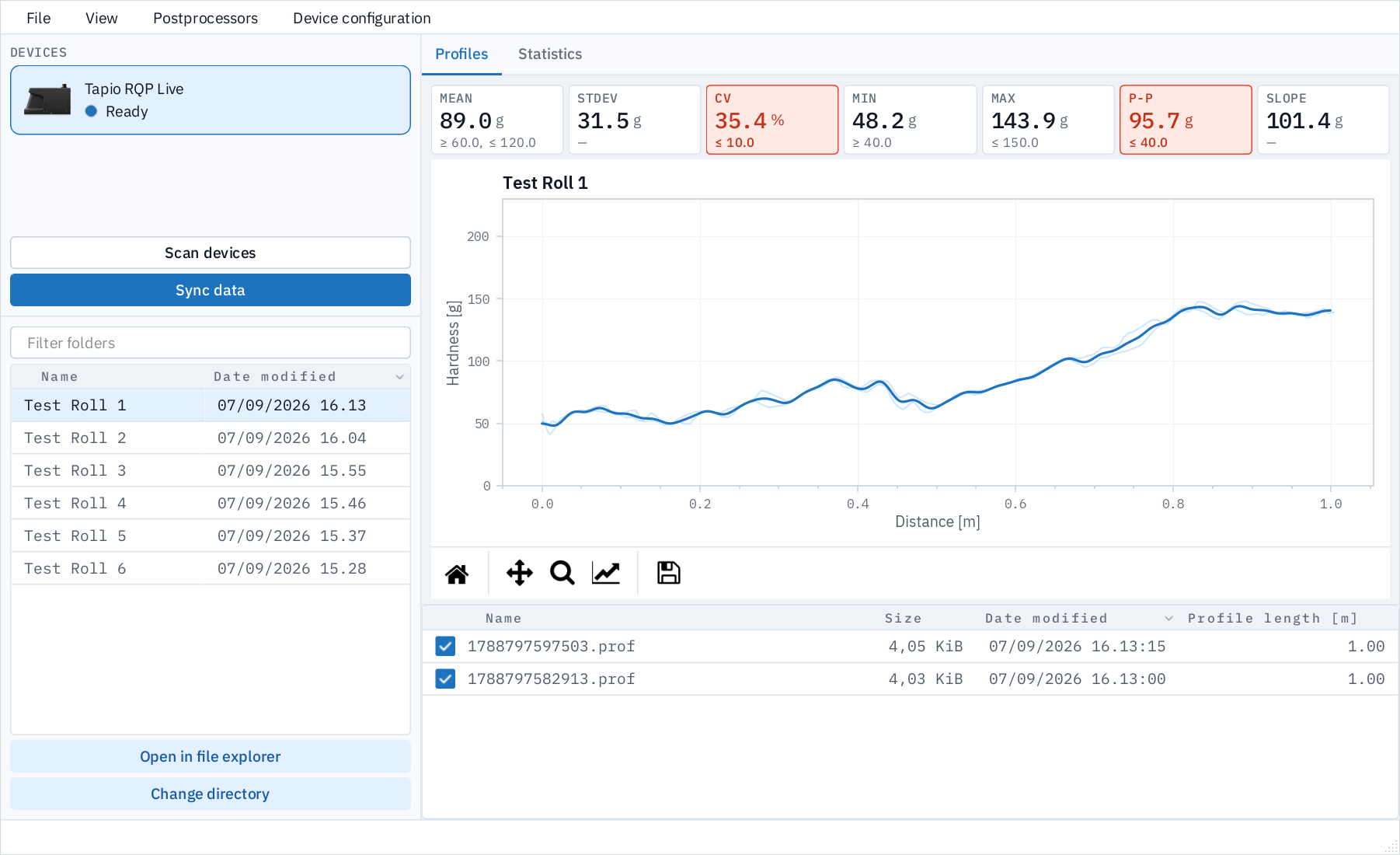The image size is (1400, 855).
Task: Open the plot line chart options icon
Action: 606,573
